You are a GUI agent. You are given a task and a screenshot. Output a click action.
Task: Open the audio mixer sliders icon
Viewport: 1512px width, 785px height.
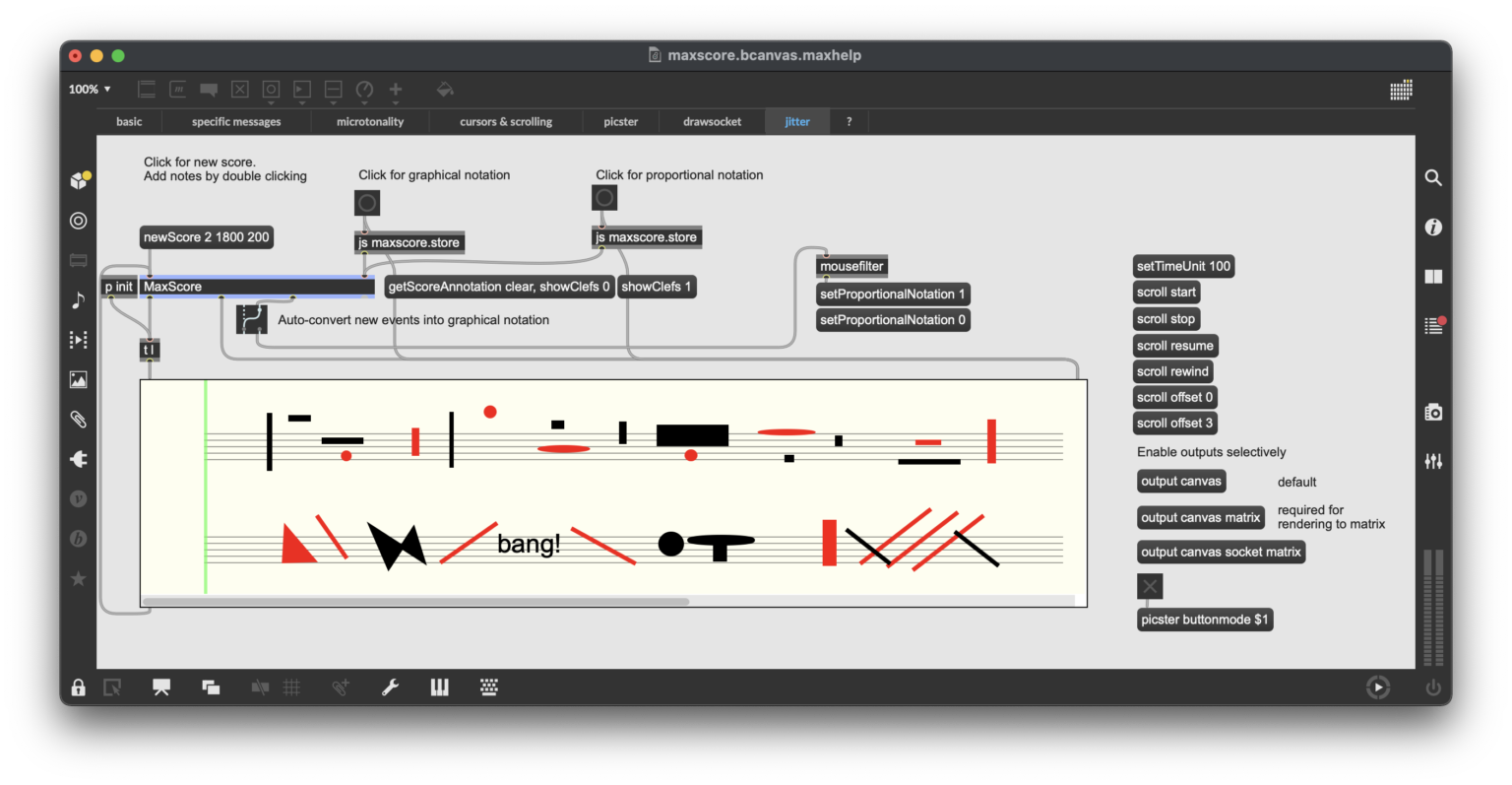1433,461
